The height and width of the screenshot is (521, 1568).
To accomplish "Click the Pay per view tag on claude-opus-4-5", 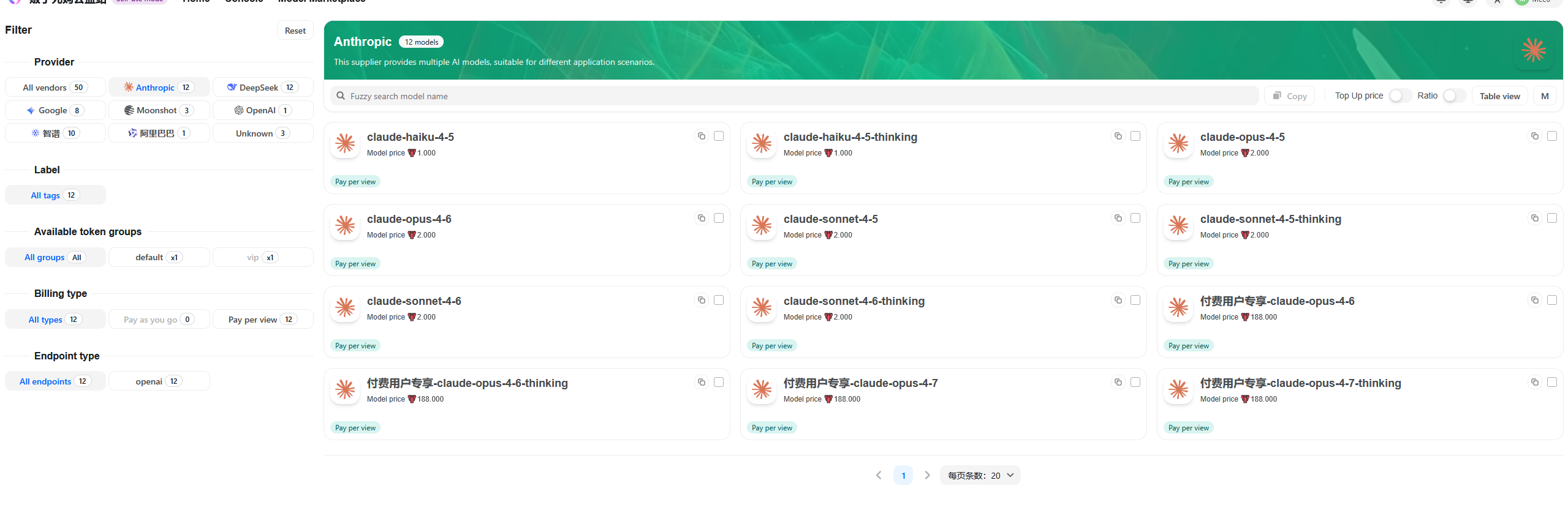I will (x=1189, y=182).
